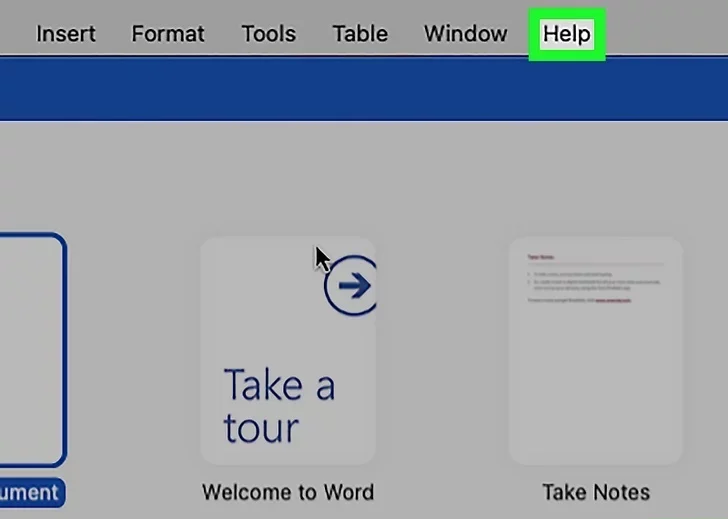Click the highlighted 'ument' document label
The height and width of the screenshot is (519, 728).
pyautogui.click(x=32, y=493)
